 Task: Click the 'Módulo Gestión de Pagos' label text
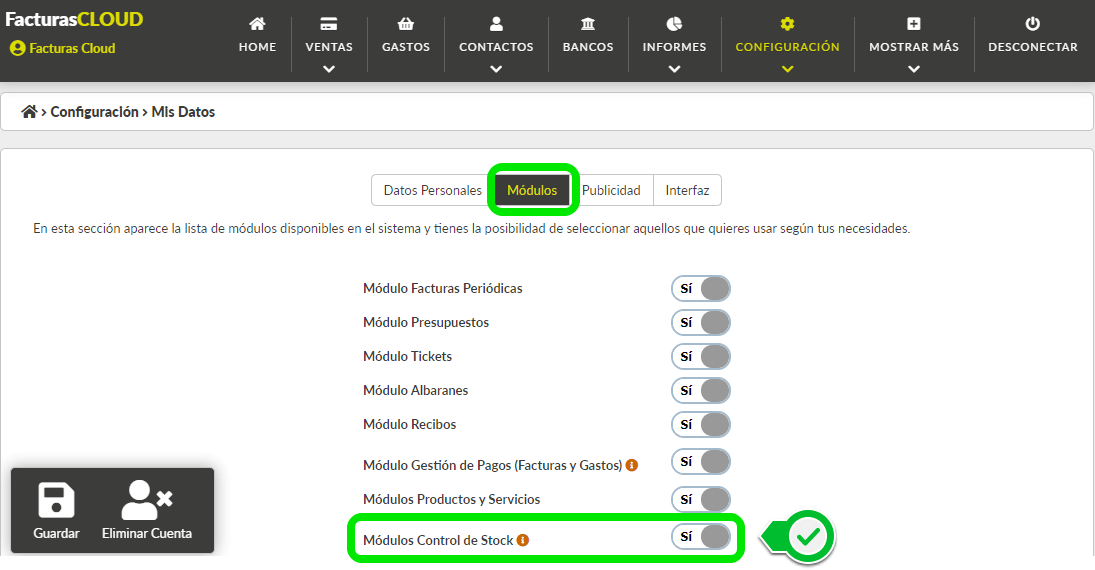click(492, 465)
